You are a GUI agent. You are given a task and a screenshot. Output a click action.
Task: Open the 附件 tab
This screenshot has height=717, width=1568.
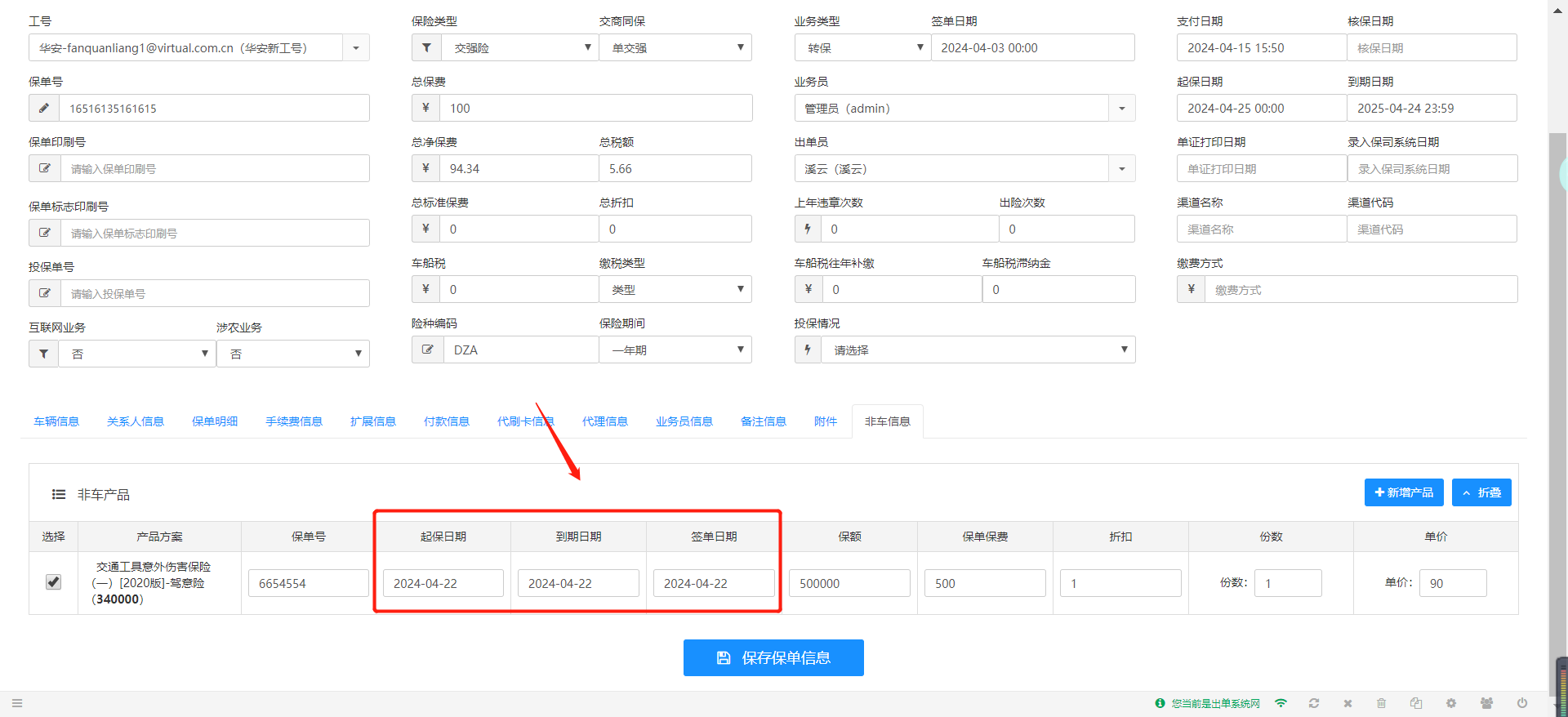[x=826, y=421]
